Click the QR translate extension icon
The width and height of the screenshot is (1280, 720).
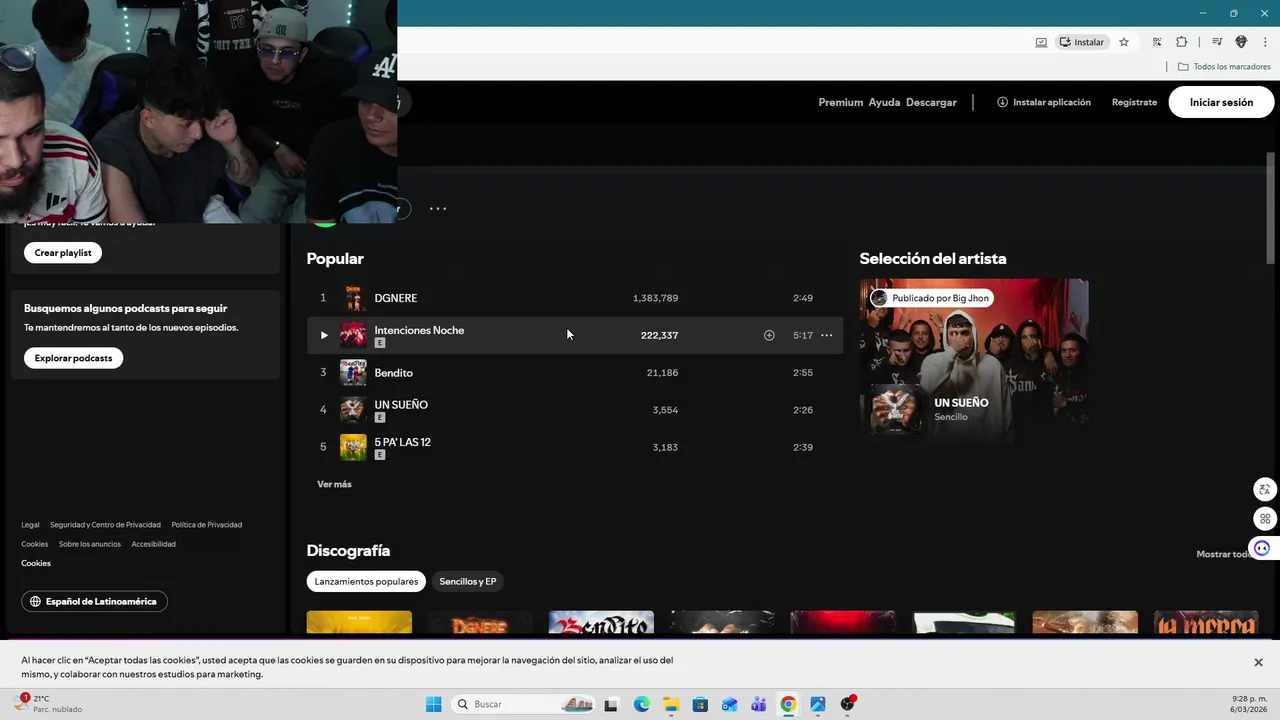tap(1157, 42)
